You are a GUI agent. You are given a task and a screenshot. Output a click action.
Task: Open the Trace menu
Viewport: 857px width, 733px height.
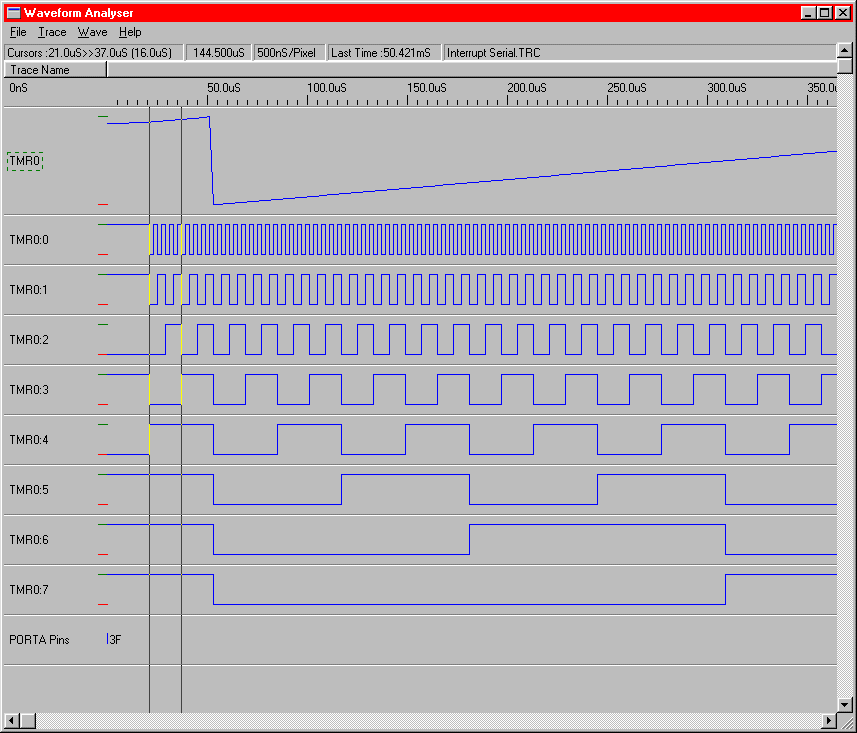pos(52,32)
